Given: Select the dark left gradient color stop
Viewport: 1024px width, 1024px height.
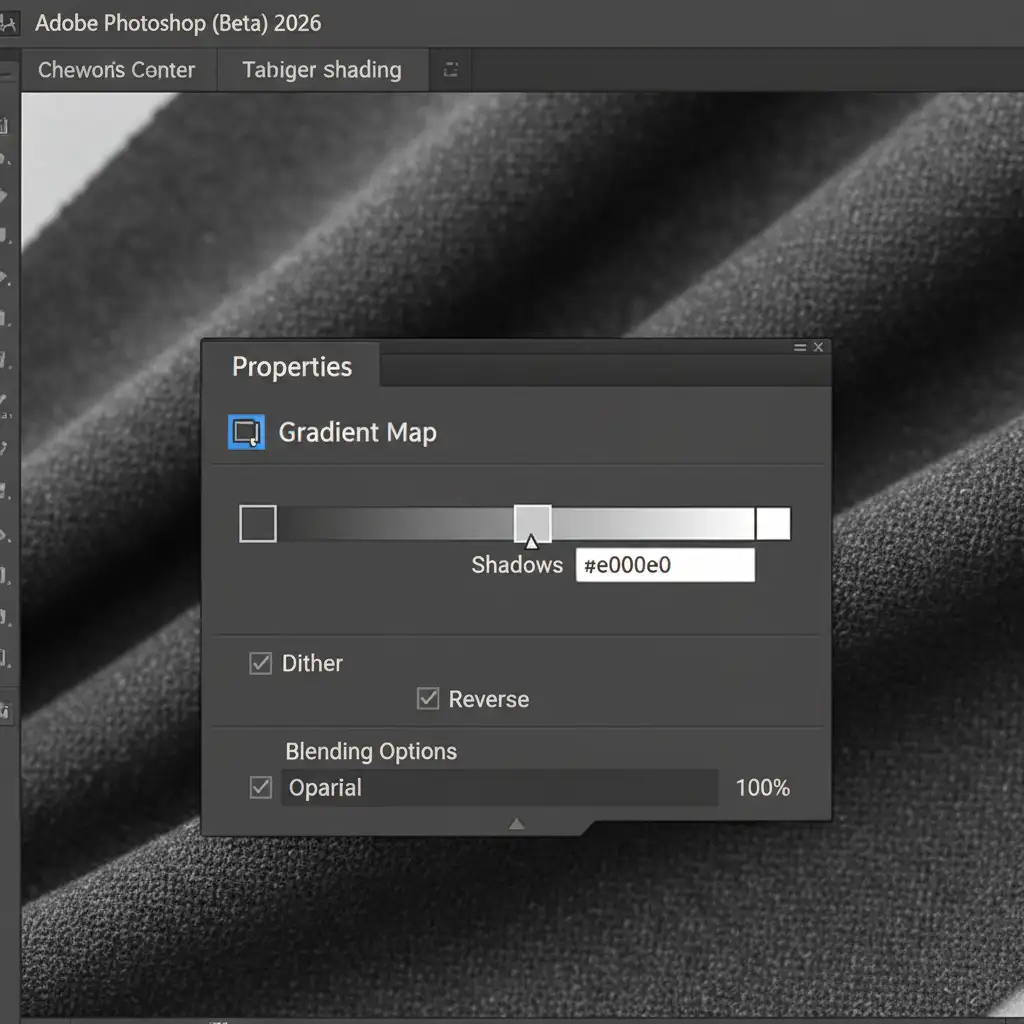Looking at the screenshot, I should [258, 524].
